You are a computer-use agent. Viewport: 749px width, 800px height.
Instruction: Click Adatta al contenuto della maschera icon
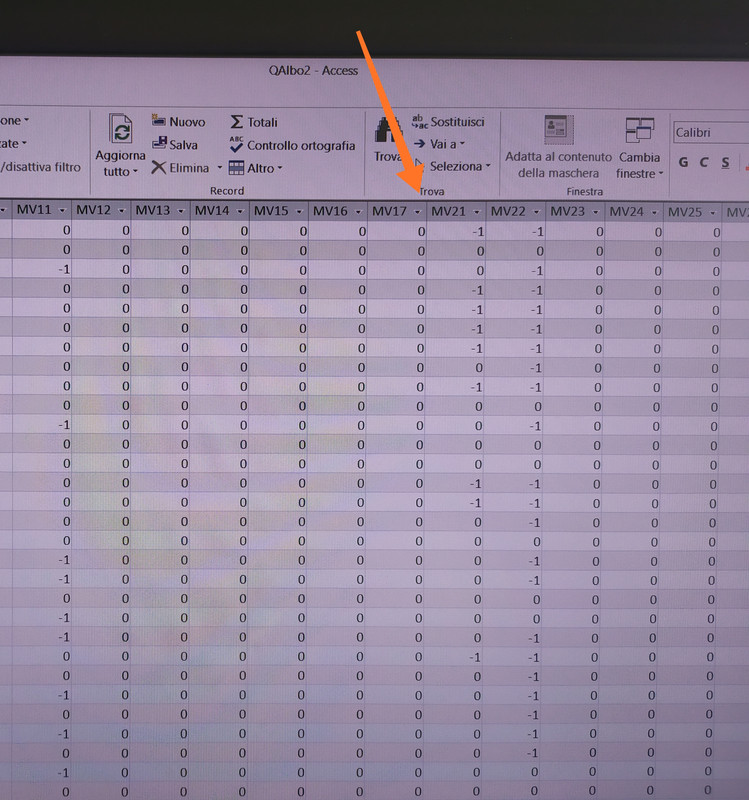559,130
